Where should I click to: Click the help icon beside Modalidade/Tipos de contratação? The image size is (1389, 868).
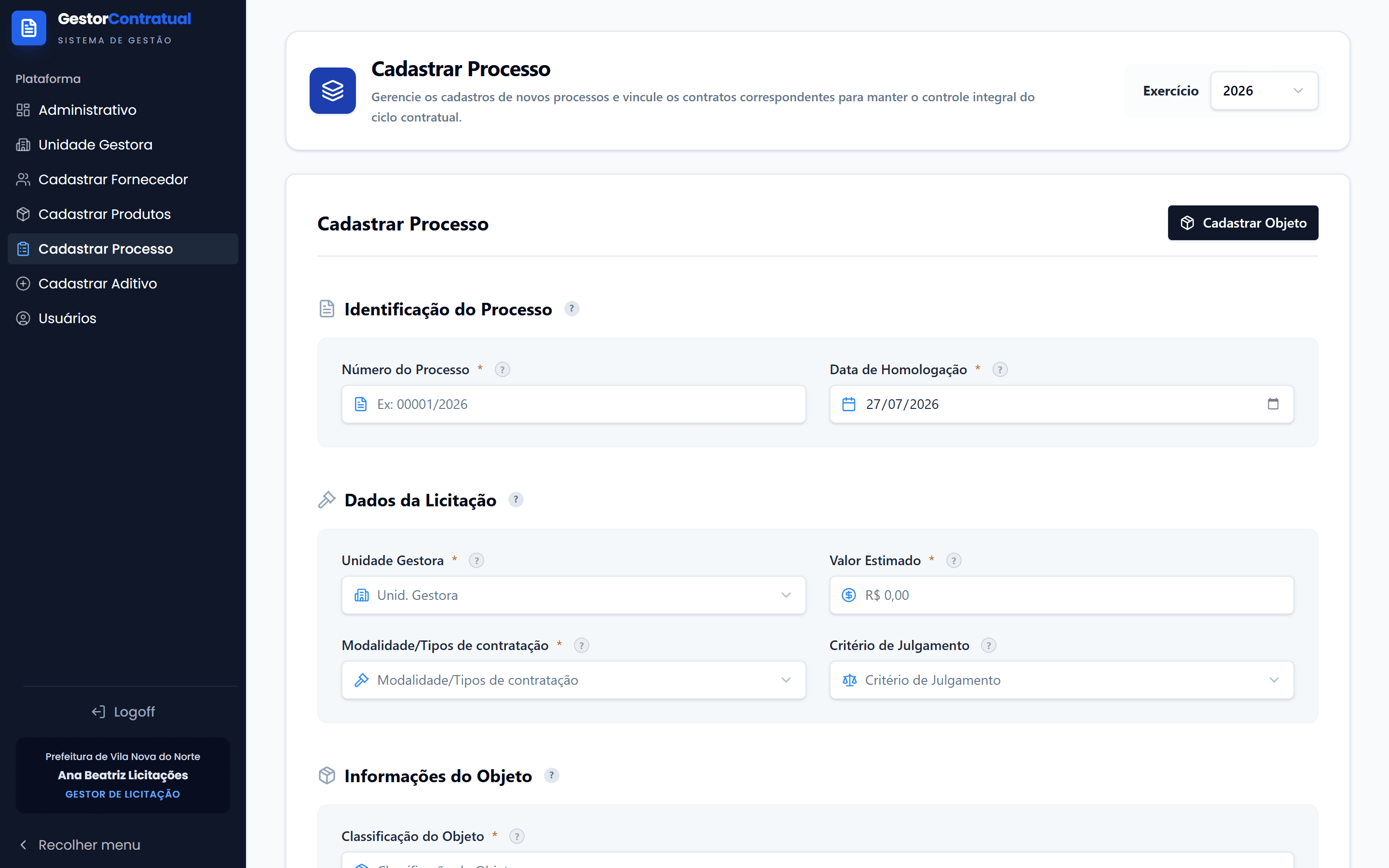click(x=581, y=646)
